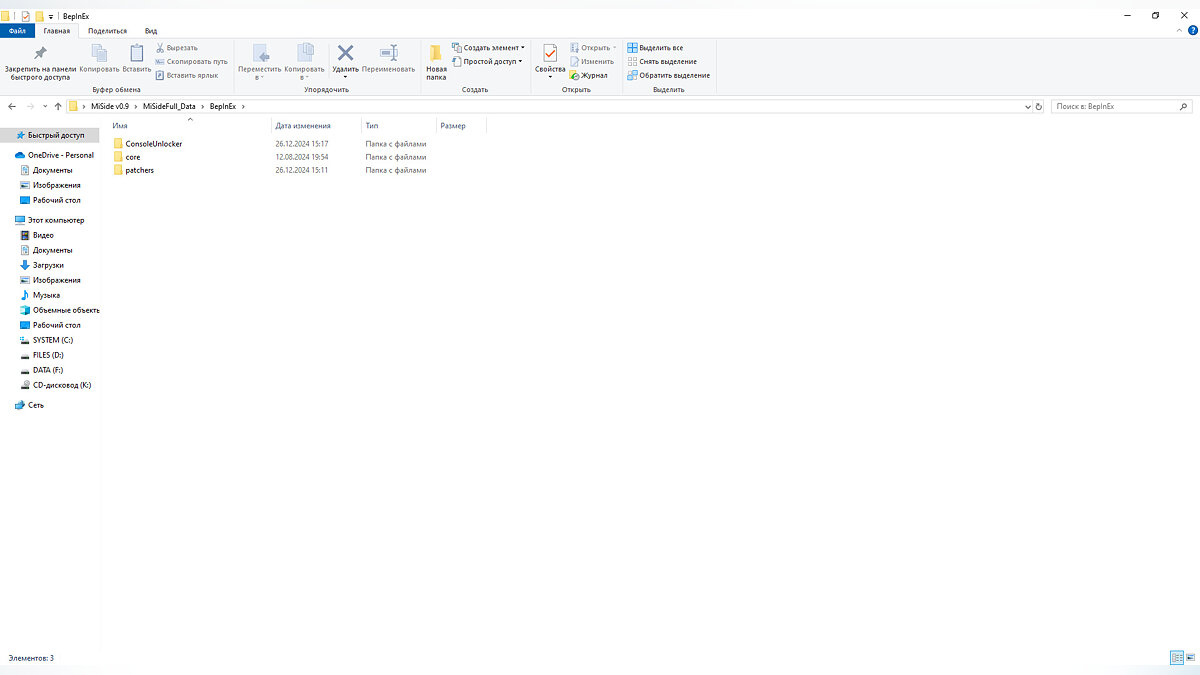The height and width of the screenshot is (675, 1200).
Task: Switch to large icons view in status bar
Action: tap(1190, 658)
